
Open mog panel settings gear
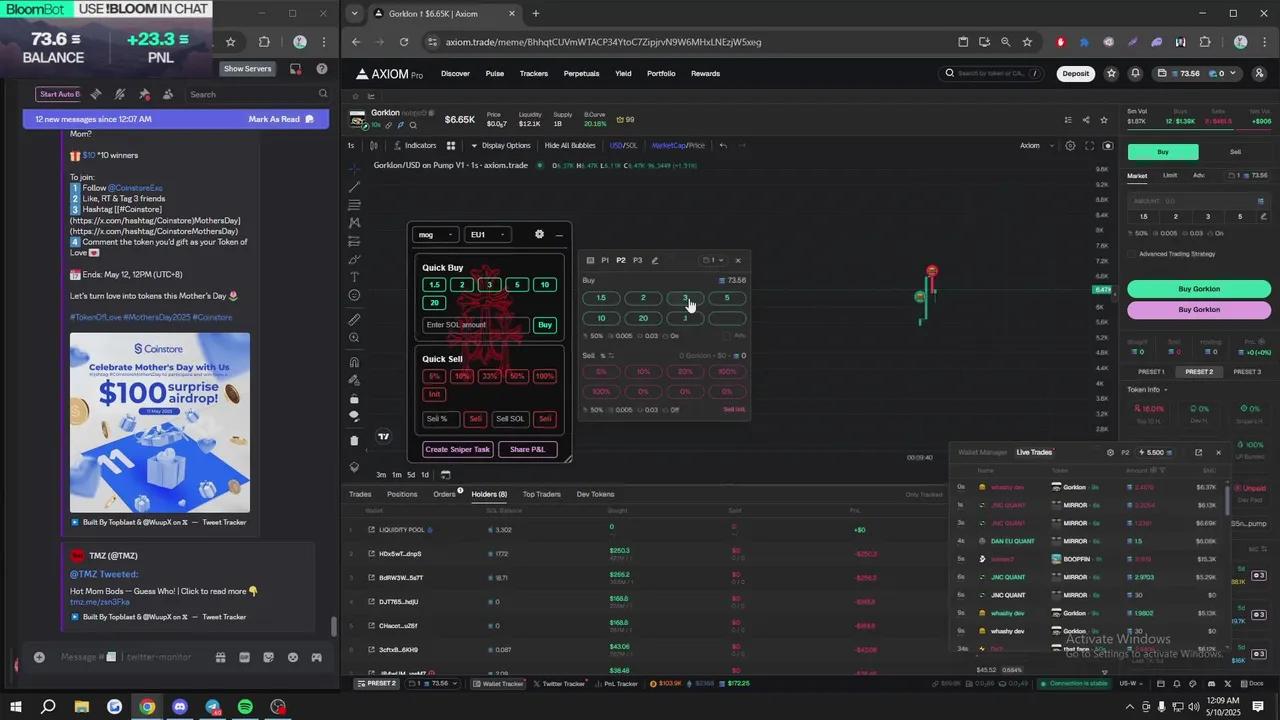(539, 234)
